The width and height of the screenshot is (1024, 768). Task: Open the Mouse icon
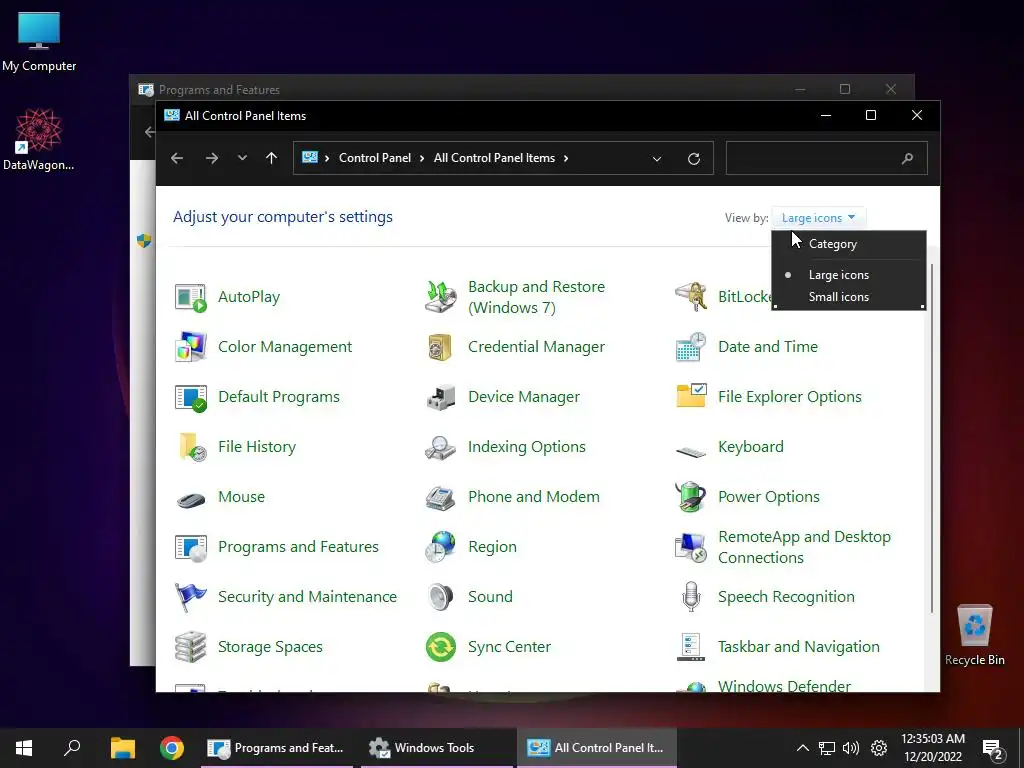191,500
